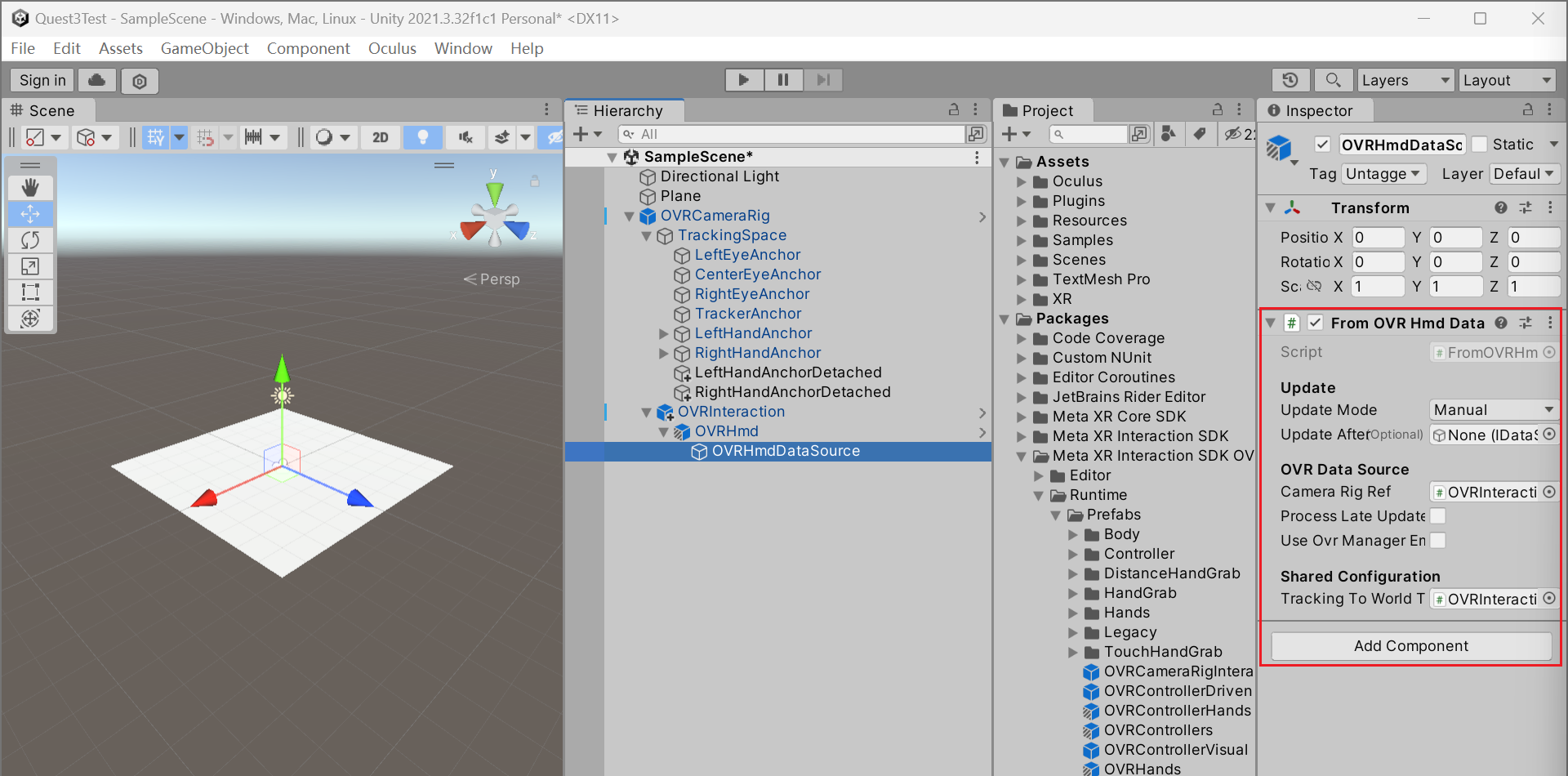Open the Window menu
The width and height of the screenshot is (1568, 776).
[x=463, y=48]
